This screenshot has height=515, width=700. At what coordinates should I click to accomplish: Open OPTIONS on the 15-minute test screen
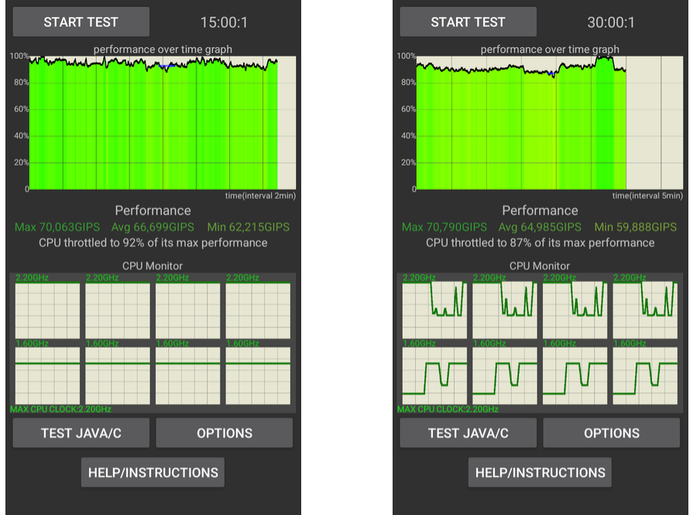pos(224,433)
